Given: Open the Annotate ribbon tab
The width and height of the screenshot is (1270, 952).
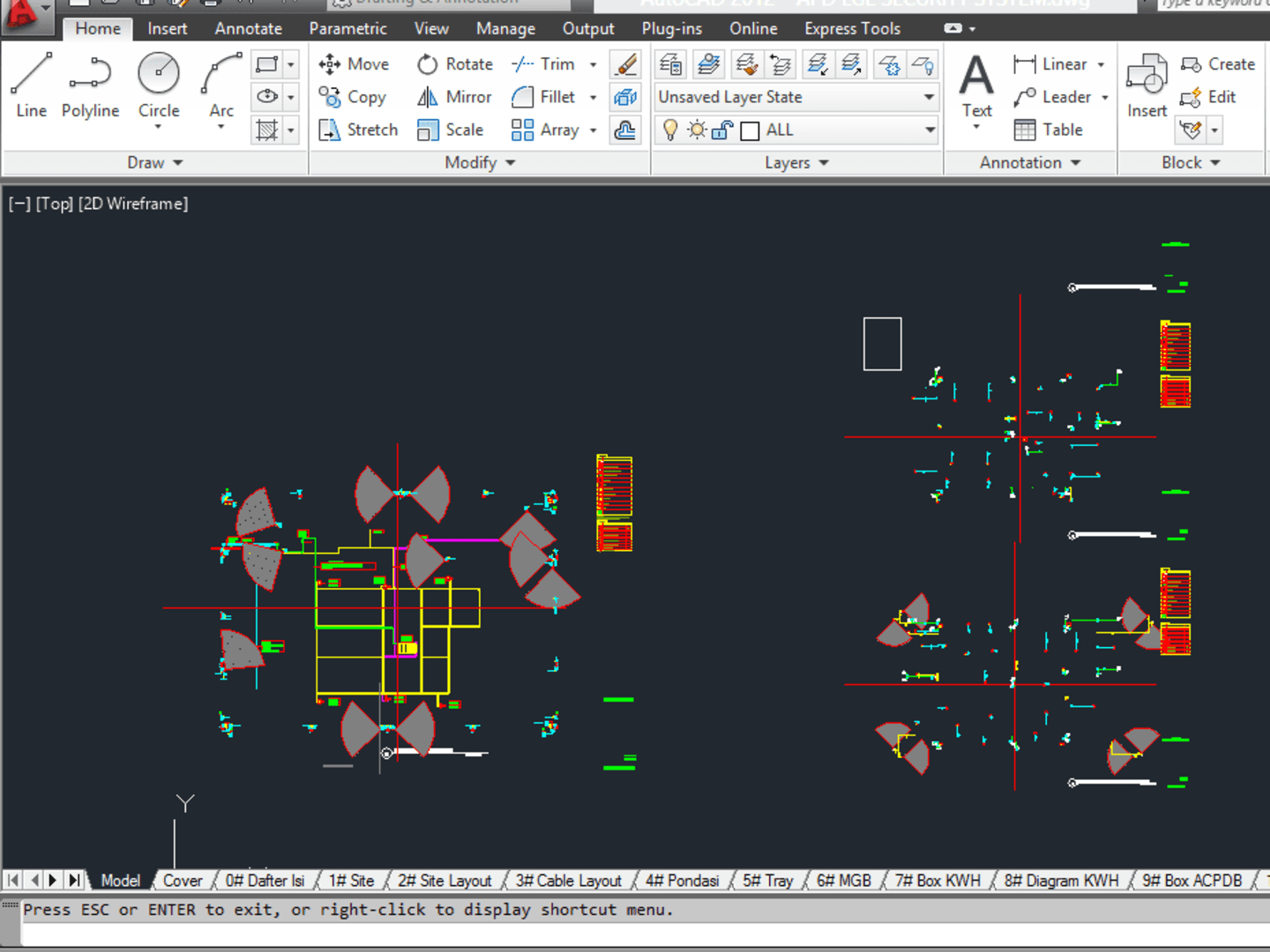Looking at the screenshot, I should 249,28.
